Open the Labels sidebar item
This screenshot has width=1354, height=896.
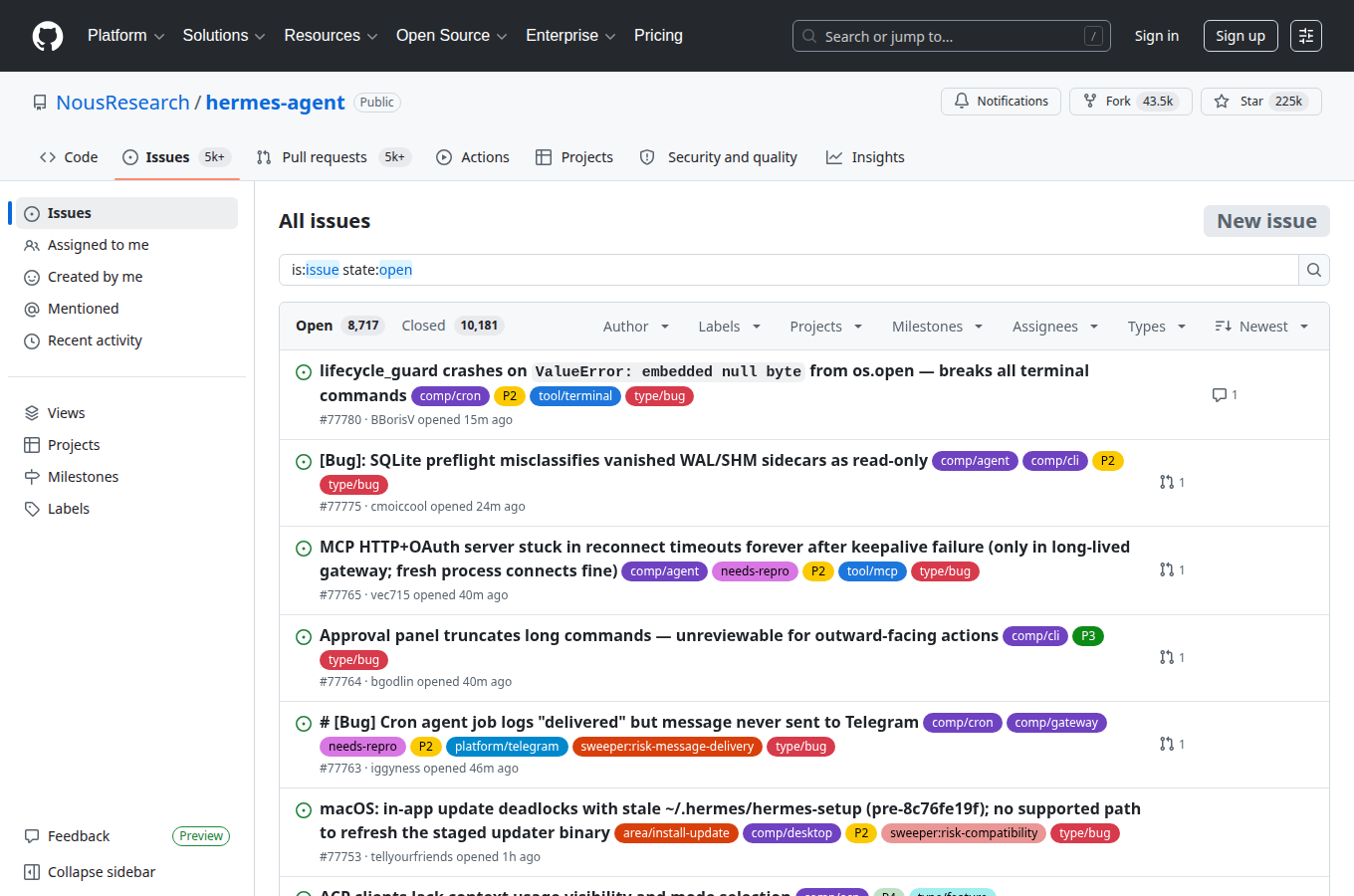pos(126,509)
